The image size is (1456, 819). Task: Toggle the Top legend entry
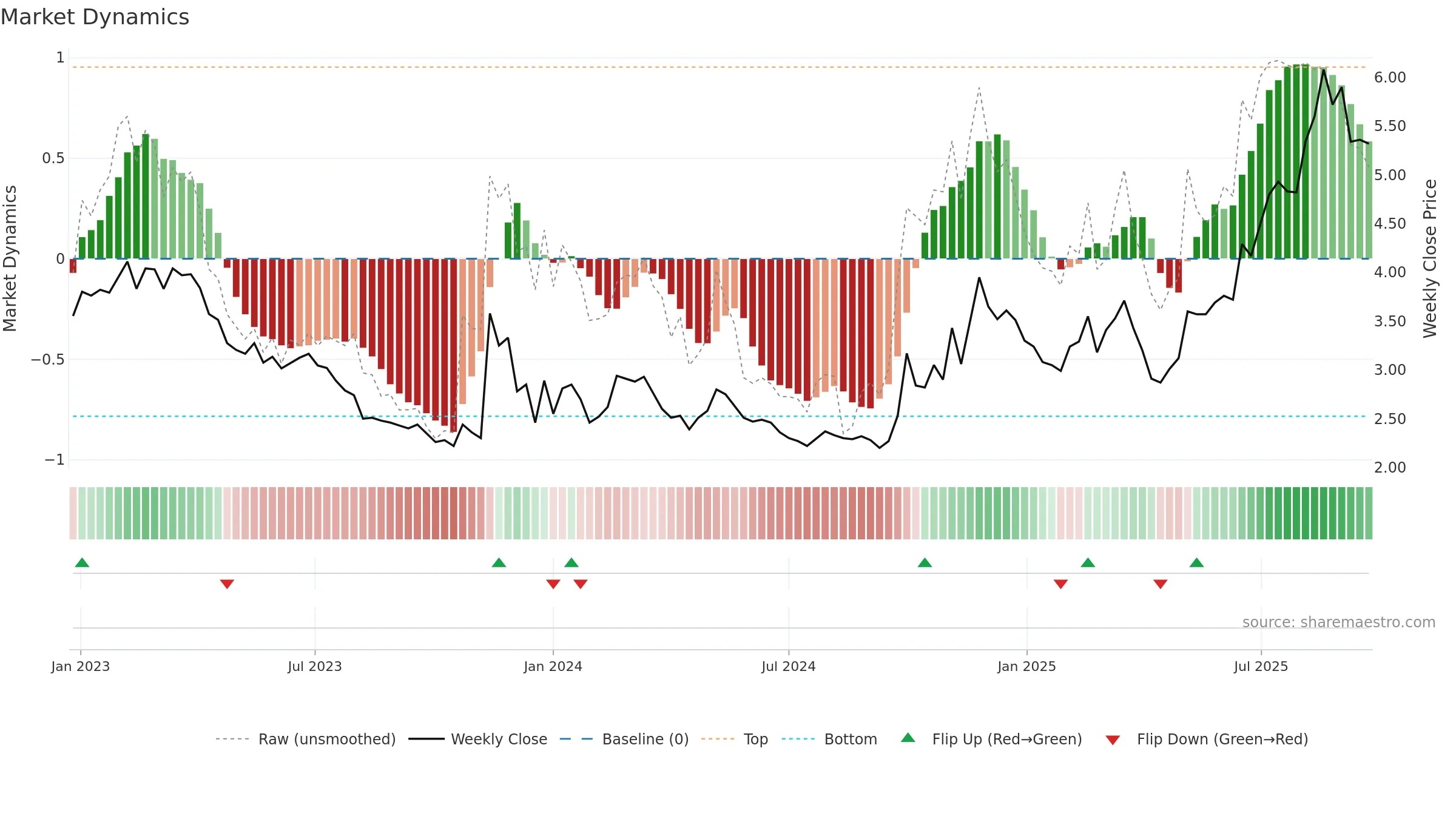(734, 739)
